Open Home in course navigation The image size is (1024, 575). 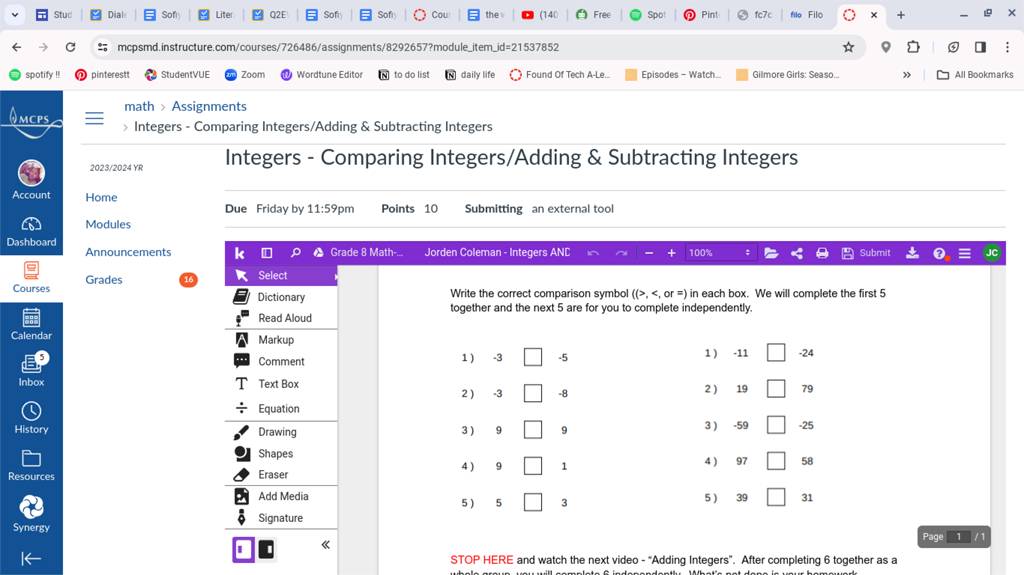click(x=101, y=197)
